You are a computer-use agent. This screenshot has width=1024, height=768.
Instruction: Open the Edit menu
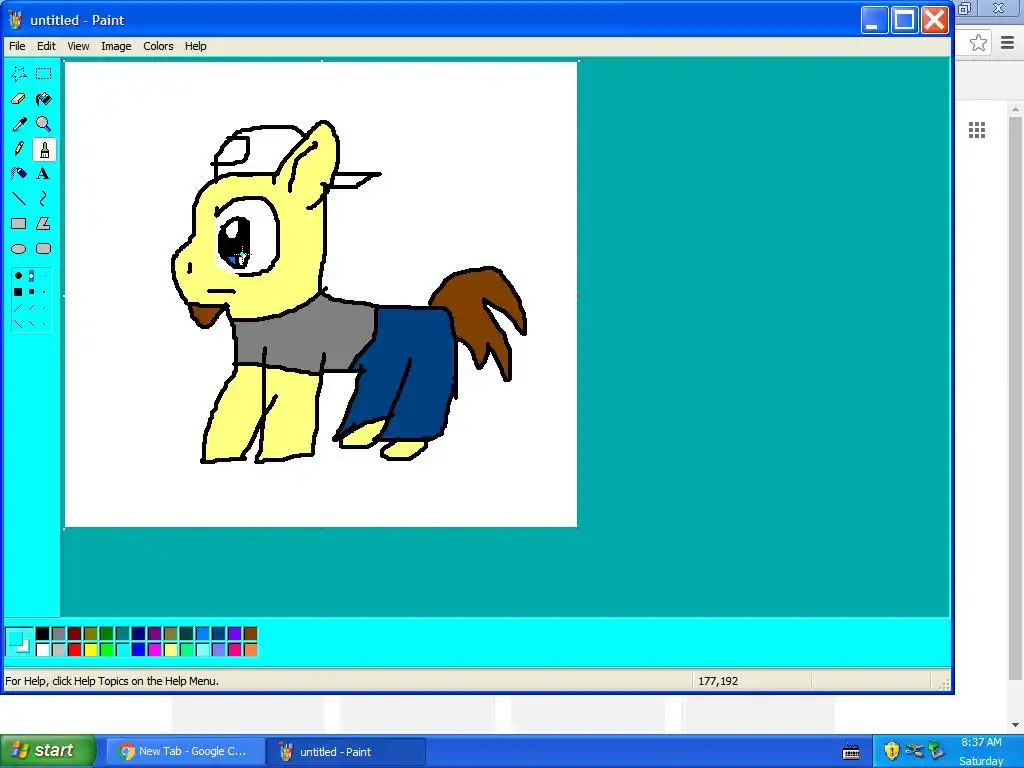point(46,46)
